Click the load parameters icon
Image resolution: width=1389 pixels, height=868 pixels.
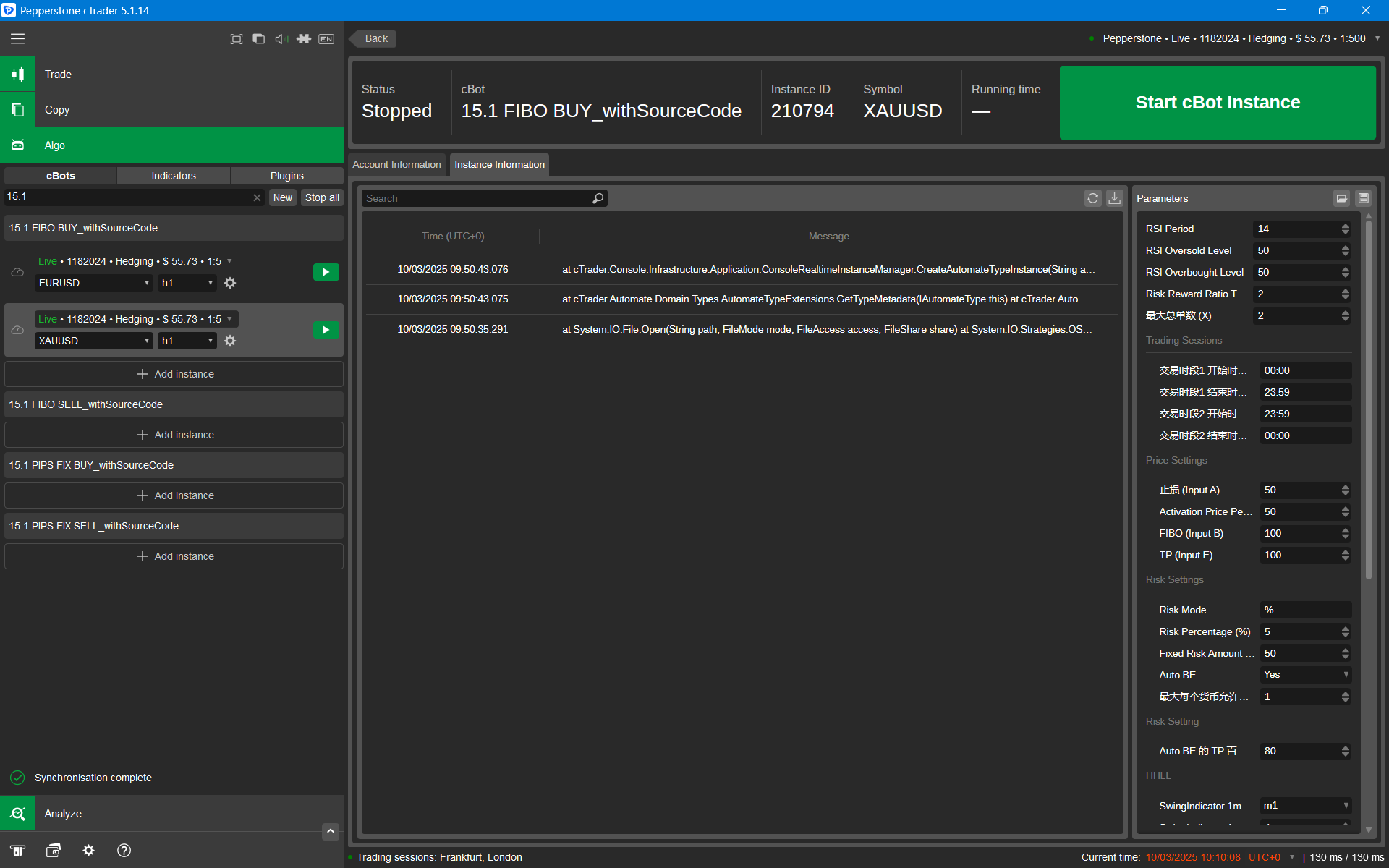[1342, 198]
